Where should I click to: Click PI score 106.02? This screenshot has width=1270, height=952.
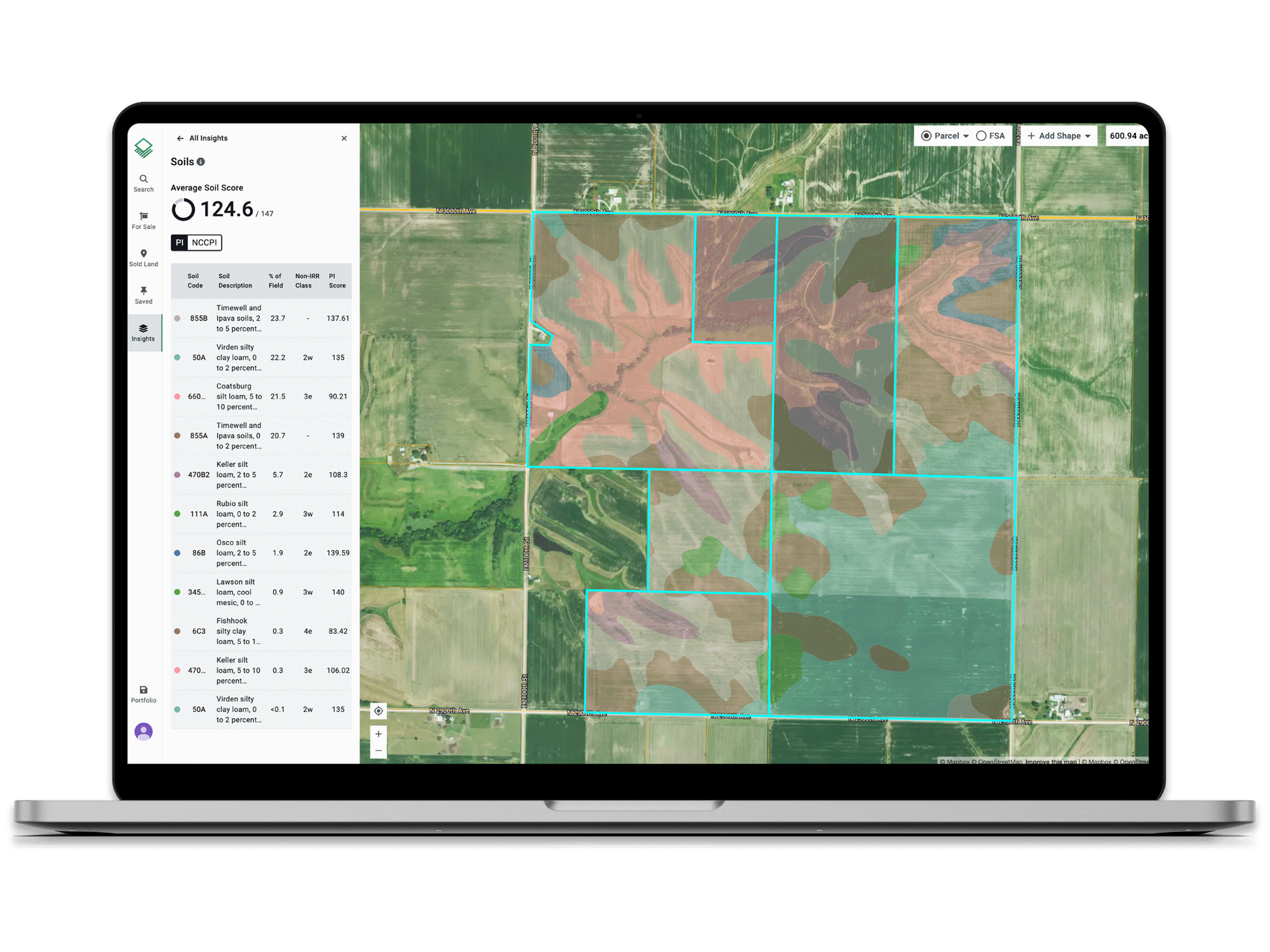338,671
